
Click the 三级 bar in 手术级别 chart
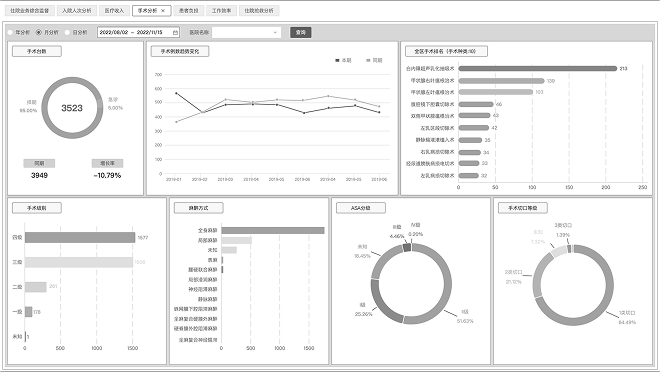[x=79, y=262]
